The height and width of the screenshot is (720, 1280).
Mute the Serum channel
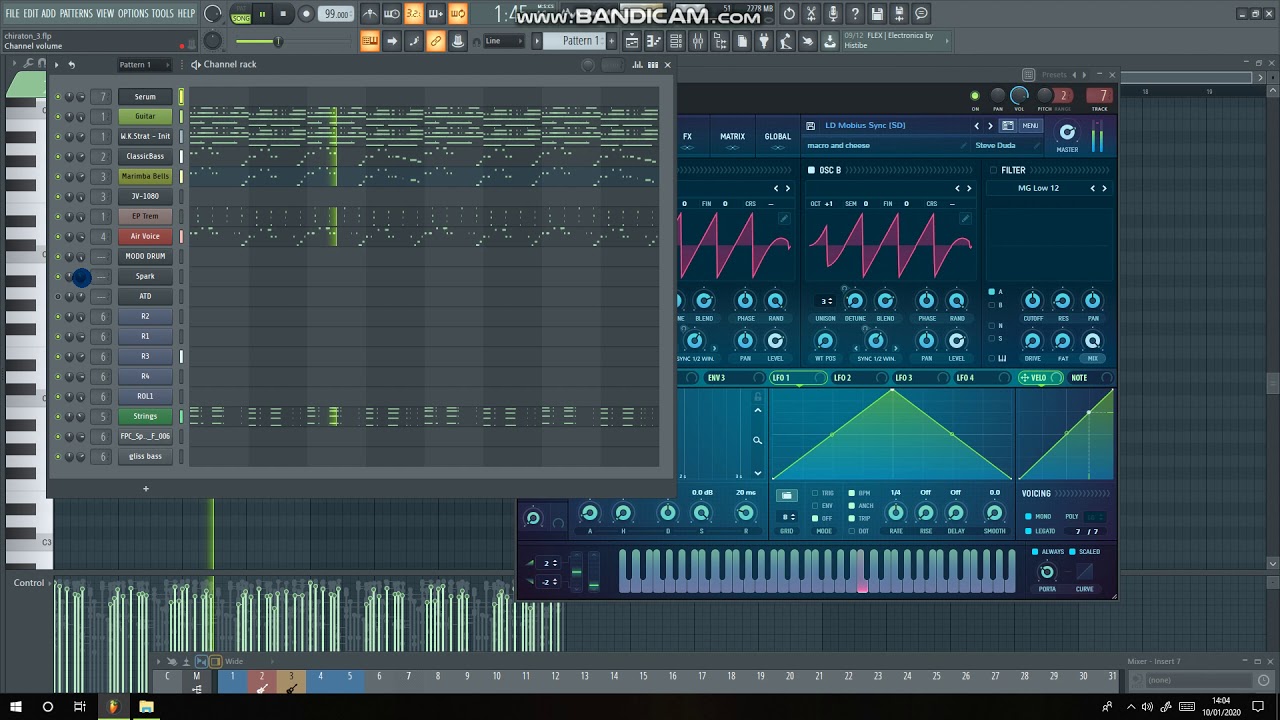[x=57, y=97]
